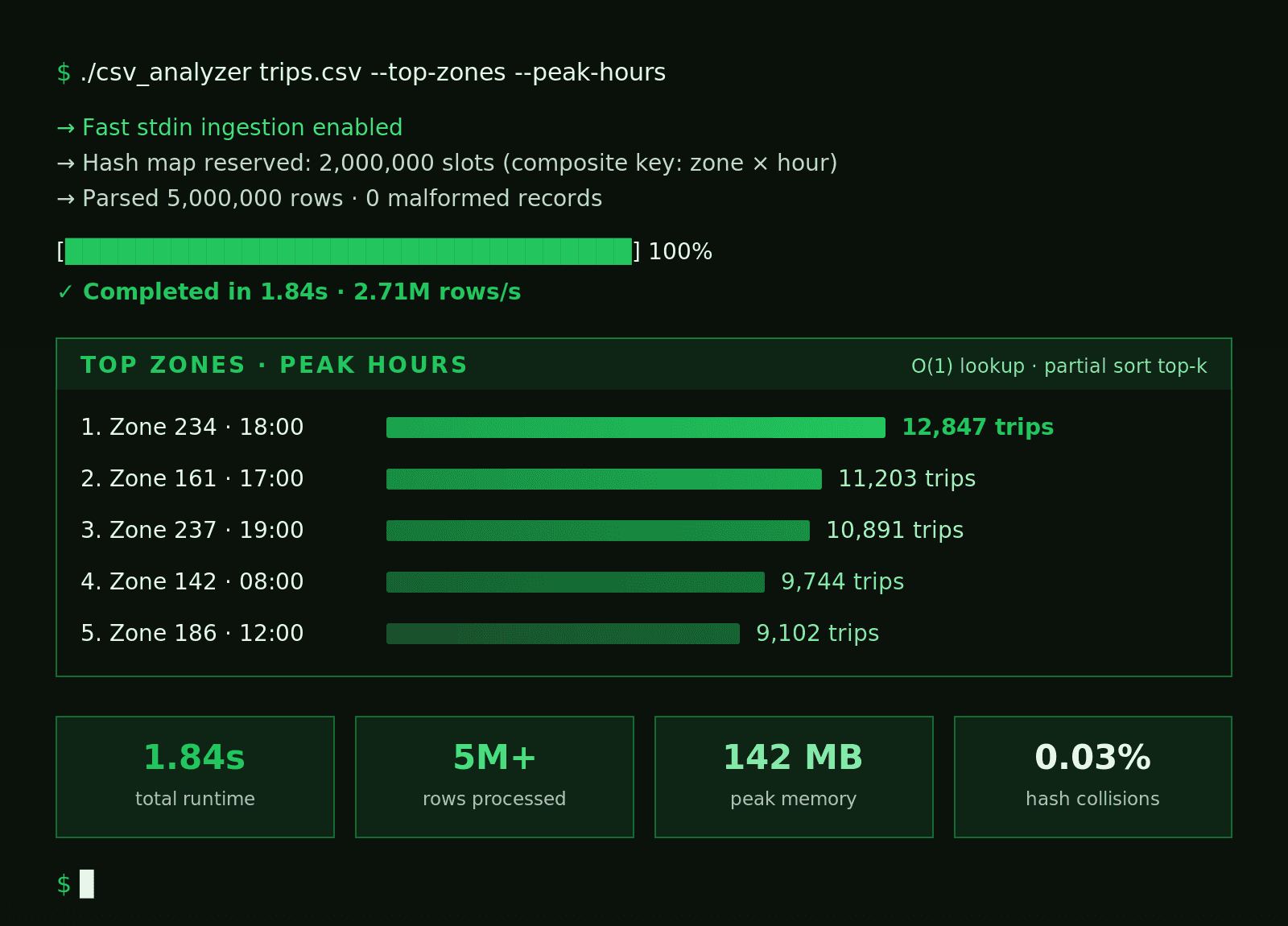1288x926 pixels.
Task: Click the bar for Zone 237
Action: [x=598, y=531]
